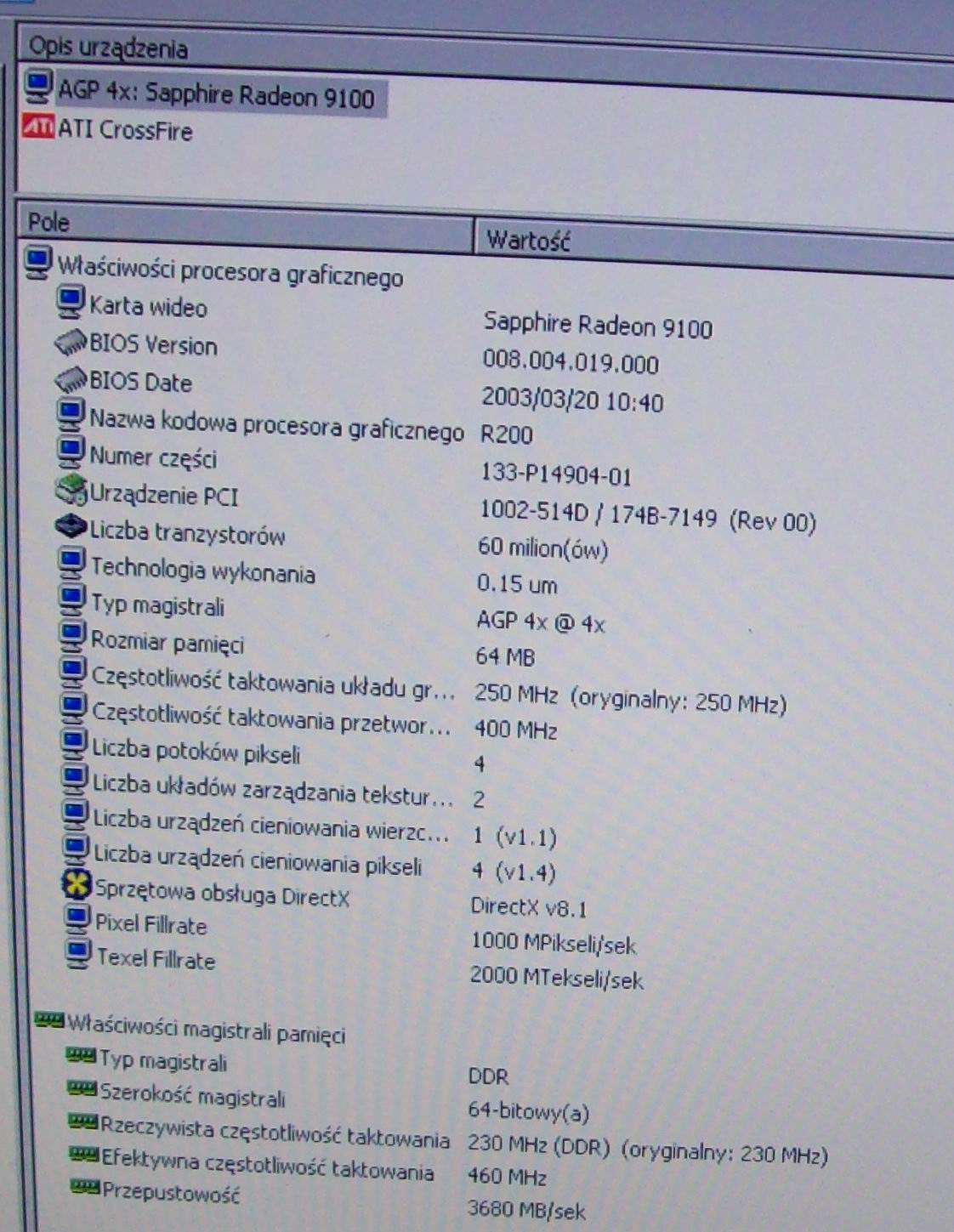Select the Karta wideo field label
Image resolution: width=954 pixels, height=1232 pixels.
tap(148, 305)
